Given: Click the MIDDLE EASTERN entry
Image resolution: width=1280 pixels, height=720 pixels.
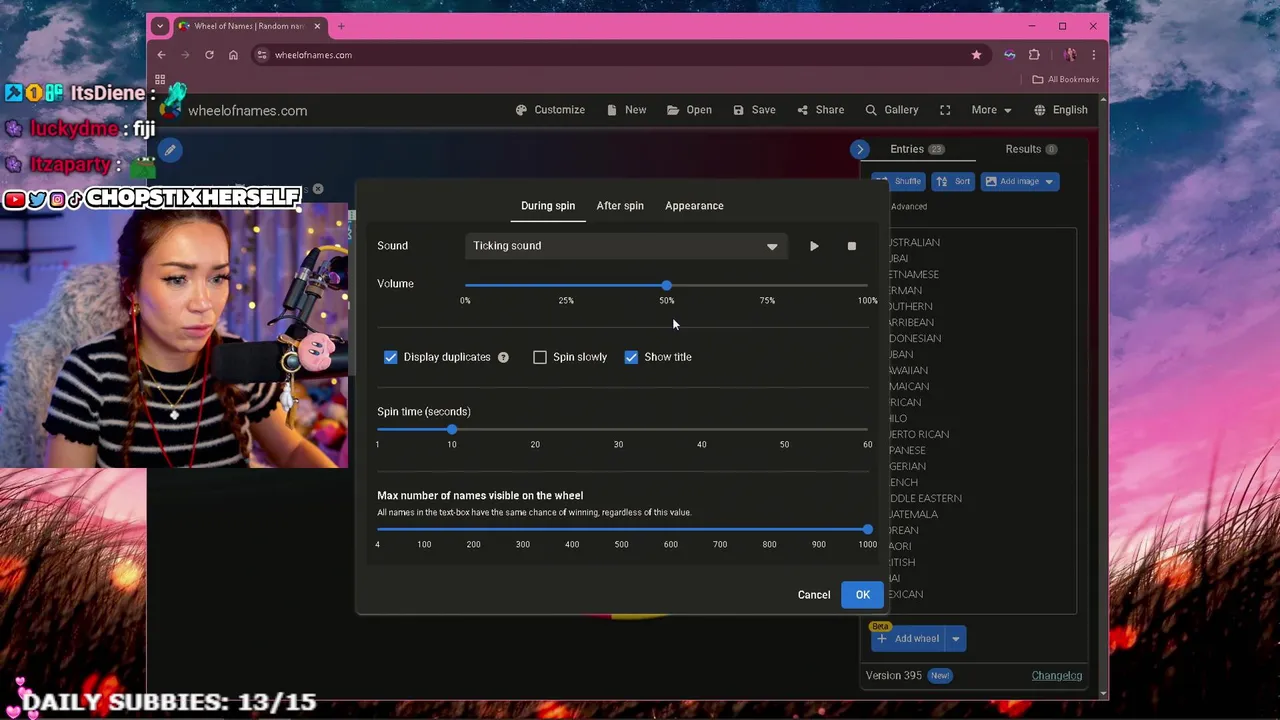Looking at the screenshot, I should (x=925, y=499).
